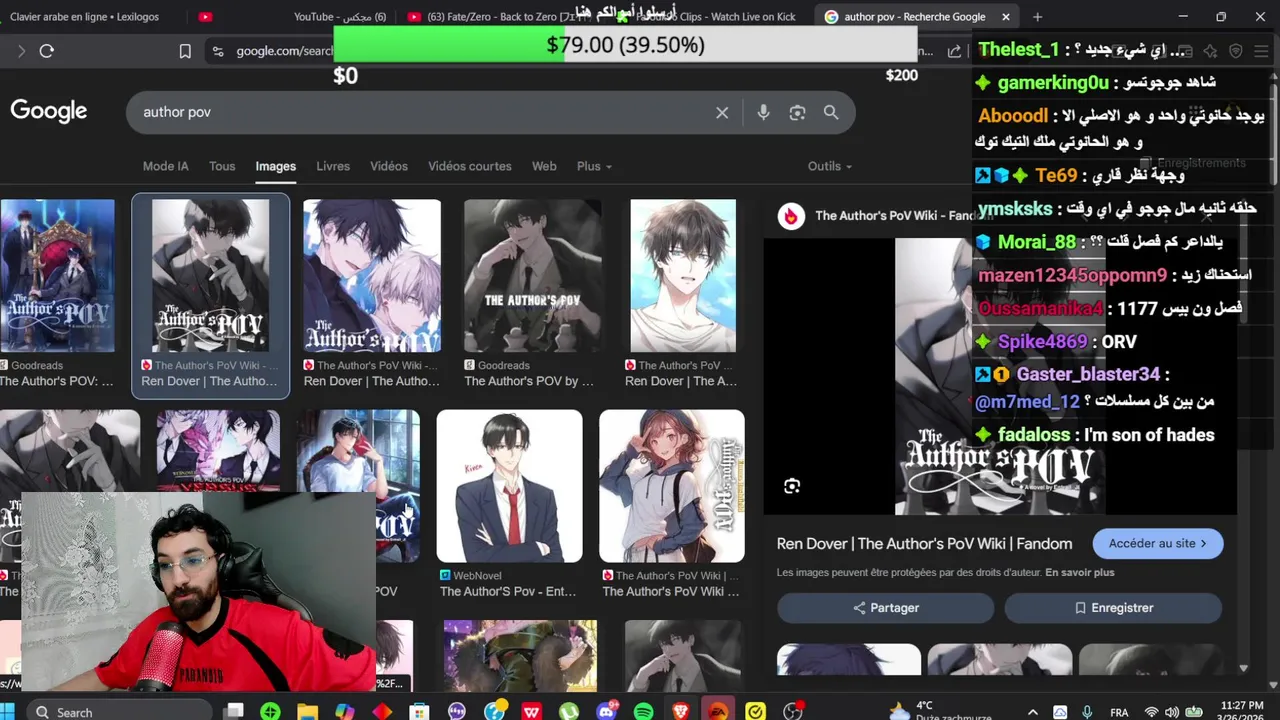The image size is (1280, 720).
Task: Select the grey Goodreads Author's POV thumbnail
Action: pos(532,276)
